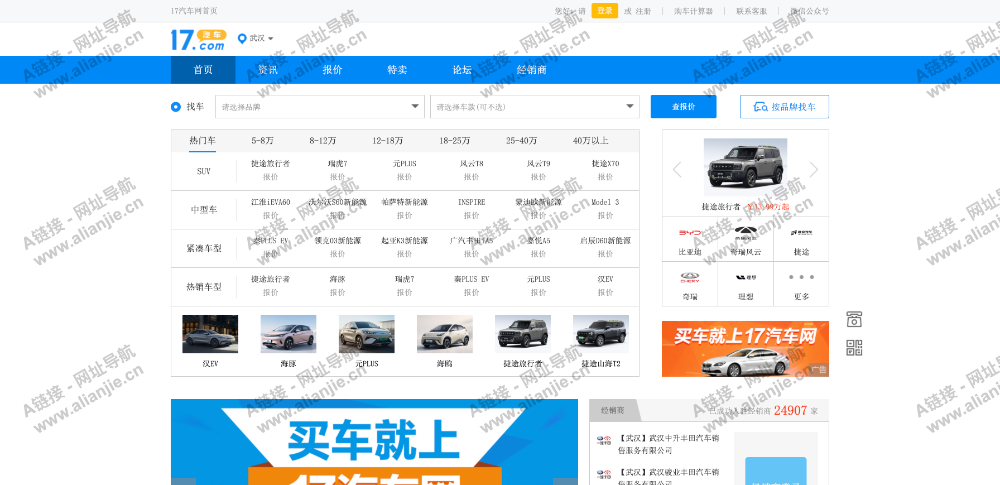Open the 捷途 brand logo

(801, 234)
